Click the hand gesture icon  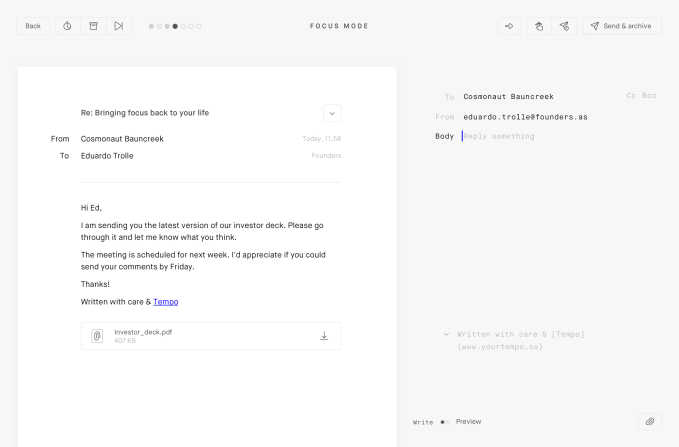538,25
